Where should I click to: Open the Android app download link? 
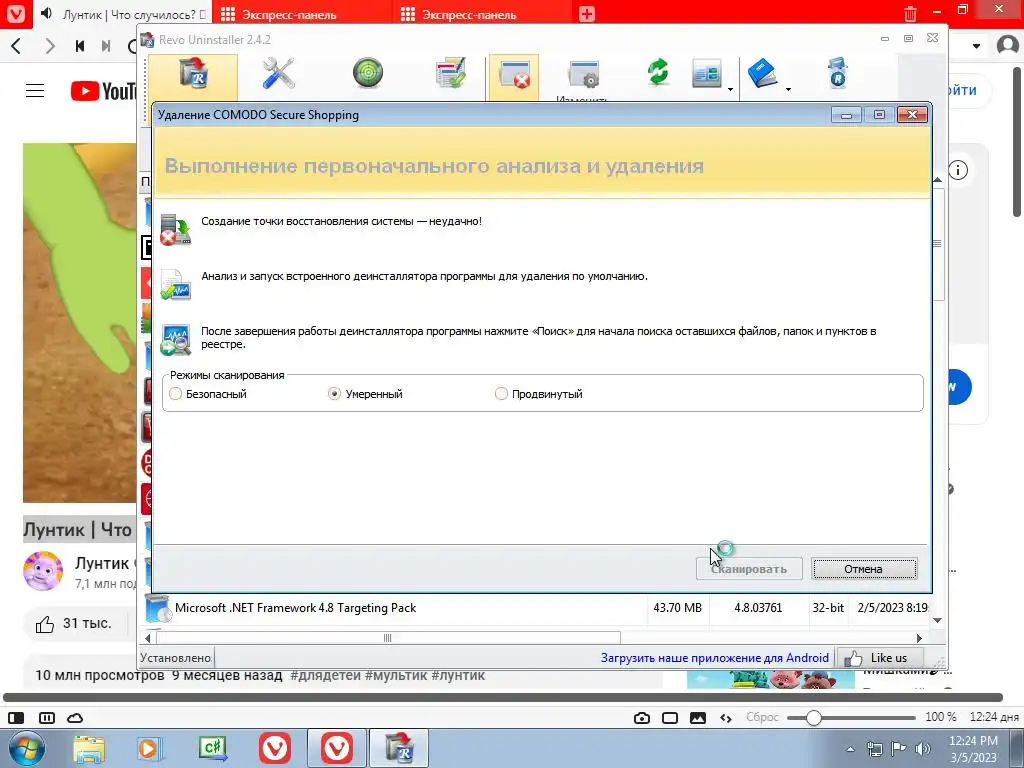714,658
